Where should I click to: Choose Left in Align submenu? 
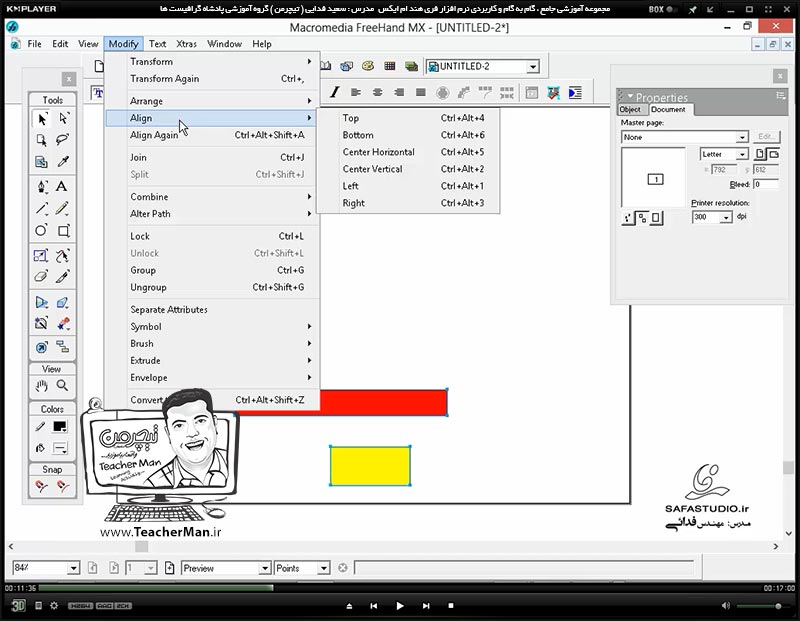[x=408, y=186]
